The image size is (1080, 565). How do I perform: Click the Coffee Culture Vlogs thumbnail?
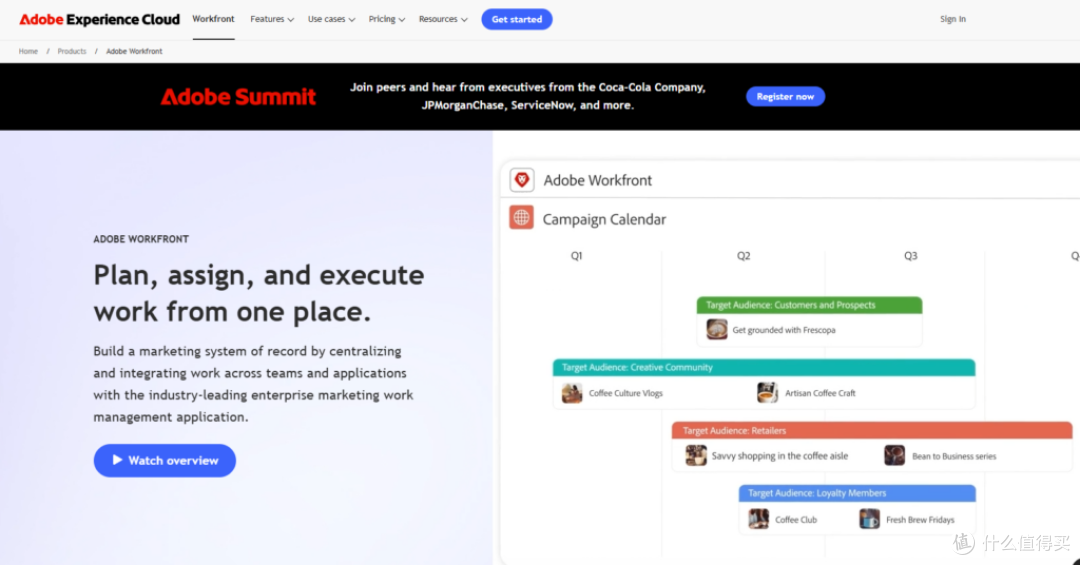click(x=572, y=393)
